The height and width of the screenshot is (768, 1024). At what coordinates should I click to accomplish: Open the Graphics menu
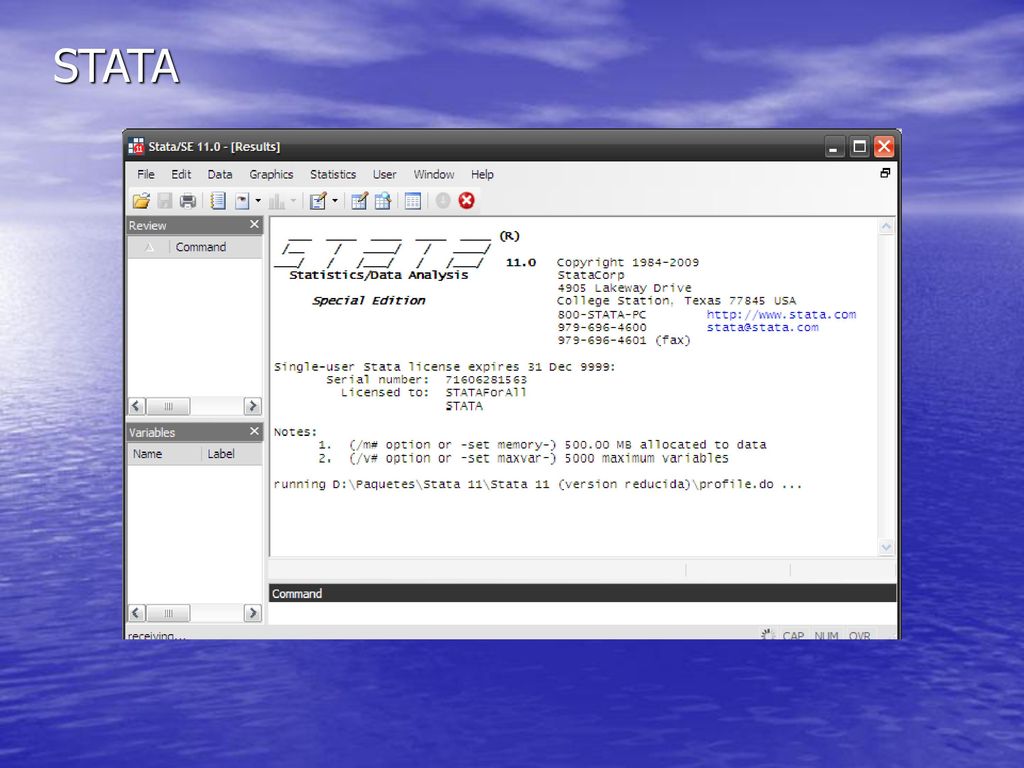271,174
